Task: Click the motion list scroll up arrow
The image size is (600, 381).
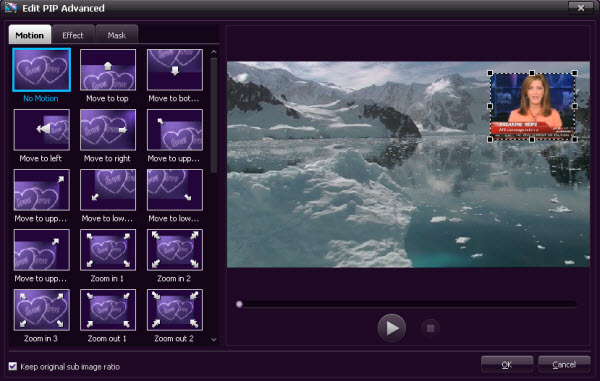Action: tap(214, 52)
